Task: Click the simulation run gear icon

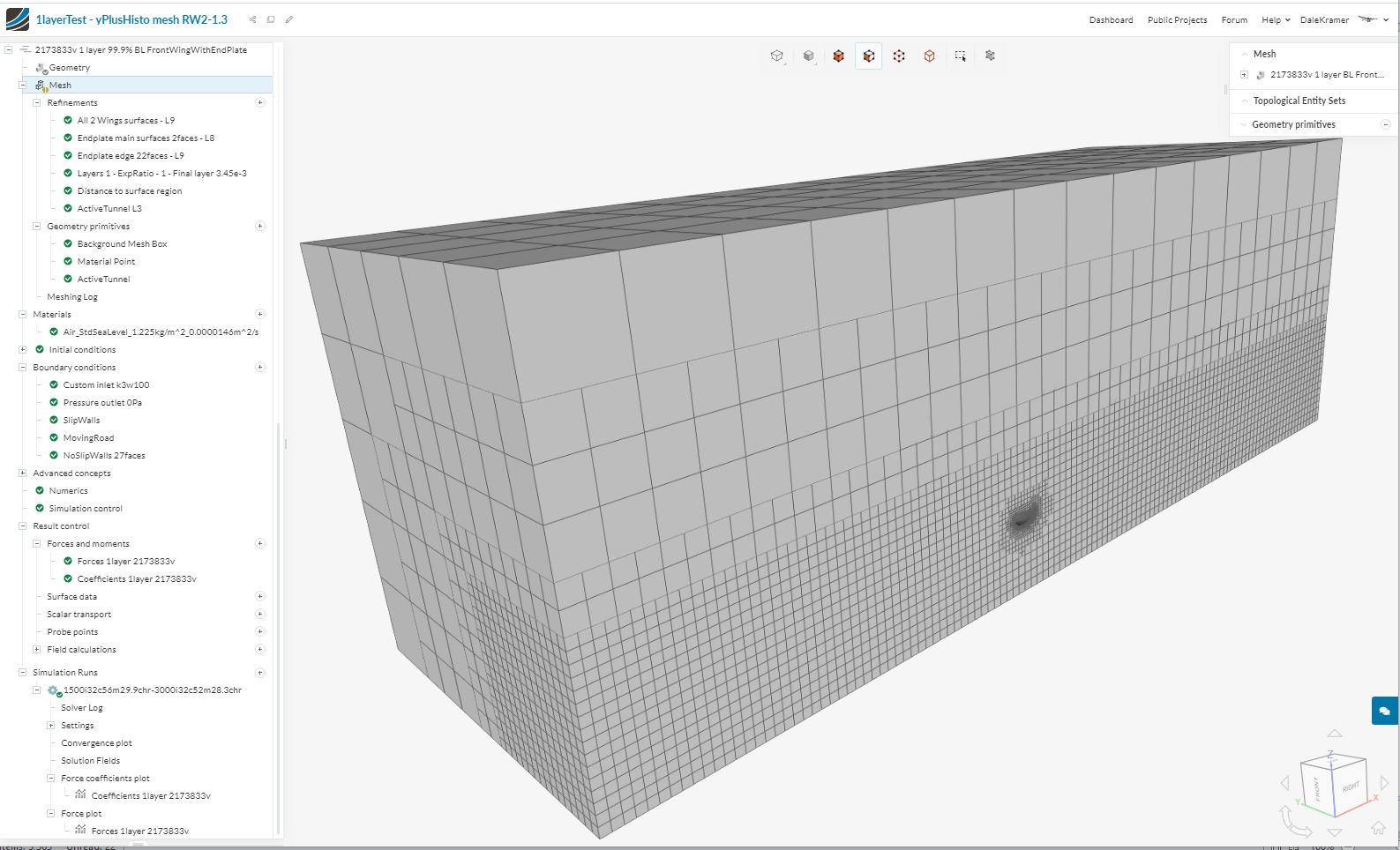Action: click(54, 690)
